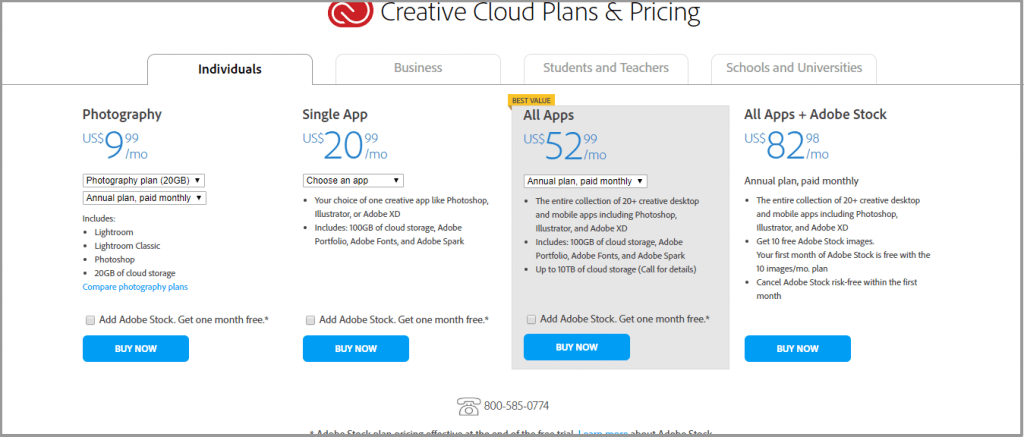Open Compare photography plans link
The width and height of the screenshot is (1024, 437).
(135, 287)
